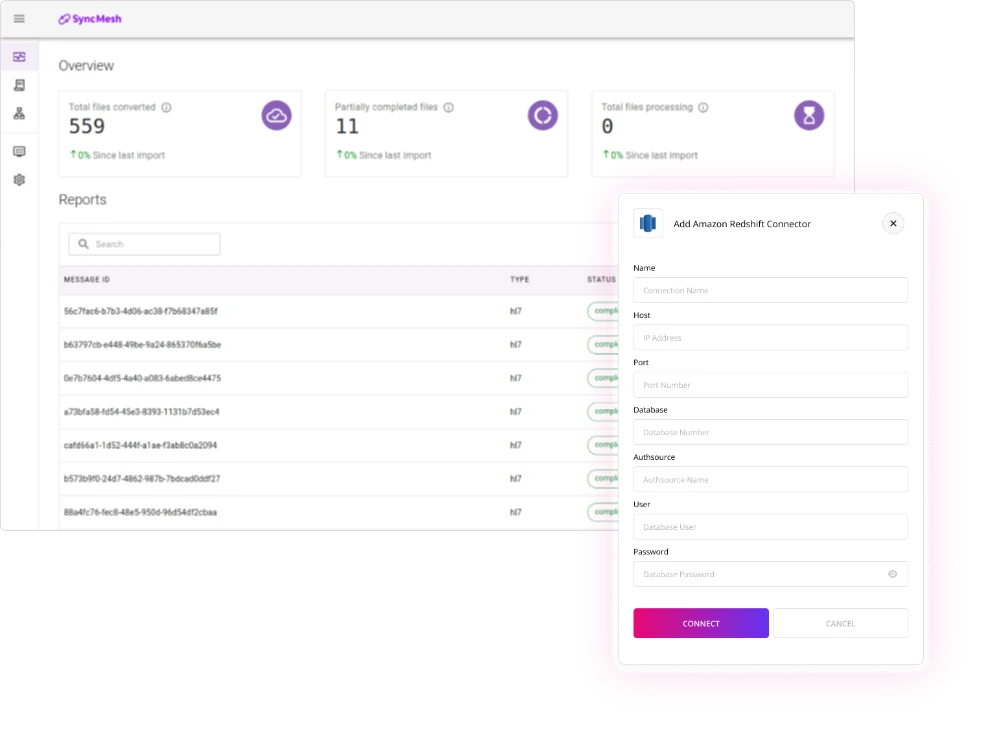Switch to the Reports section
The width and height of the screenshot is (987, 730).
point(82,199)
